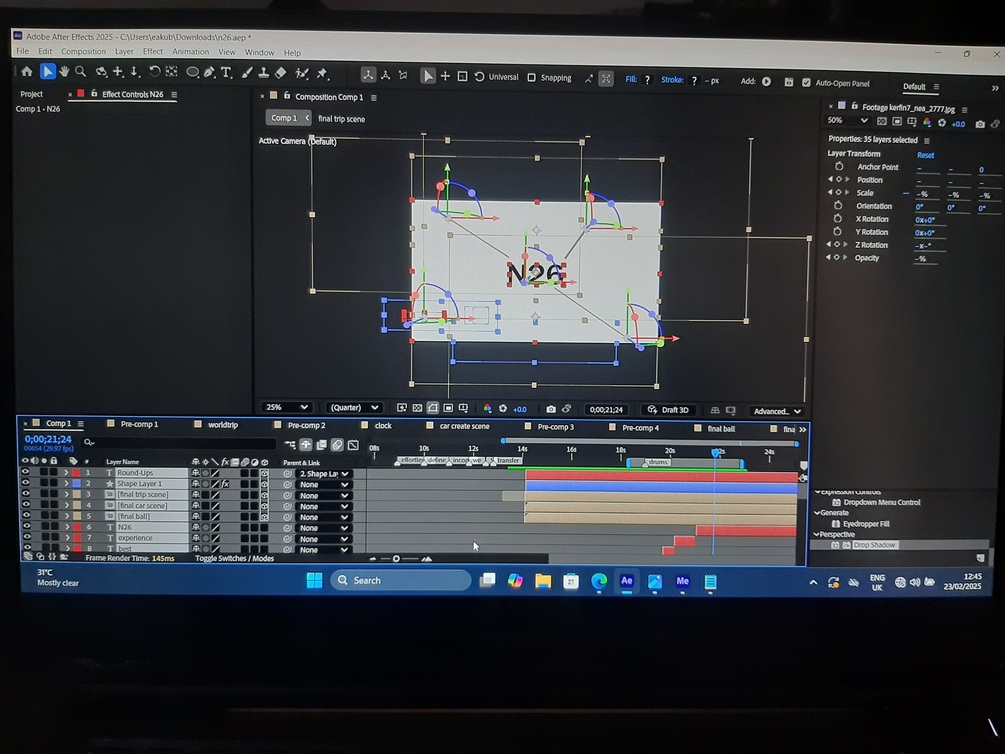This screenshot has height=754, width=1005.
Task: Open the Composition menu
Action: (x=84, y=51)
